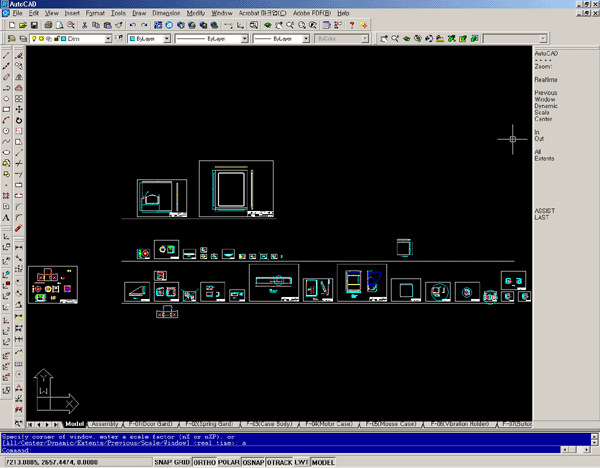Click the Plot (print) icon

click(x=48, y=25)
